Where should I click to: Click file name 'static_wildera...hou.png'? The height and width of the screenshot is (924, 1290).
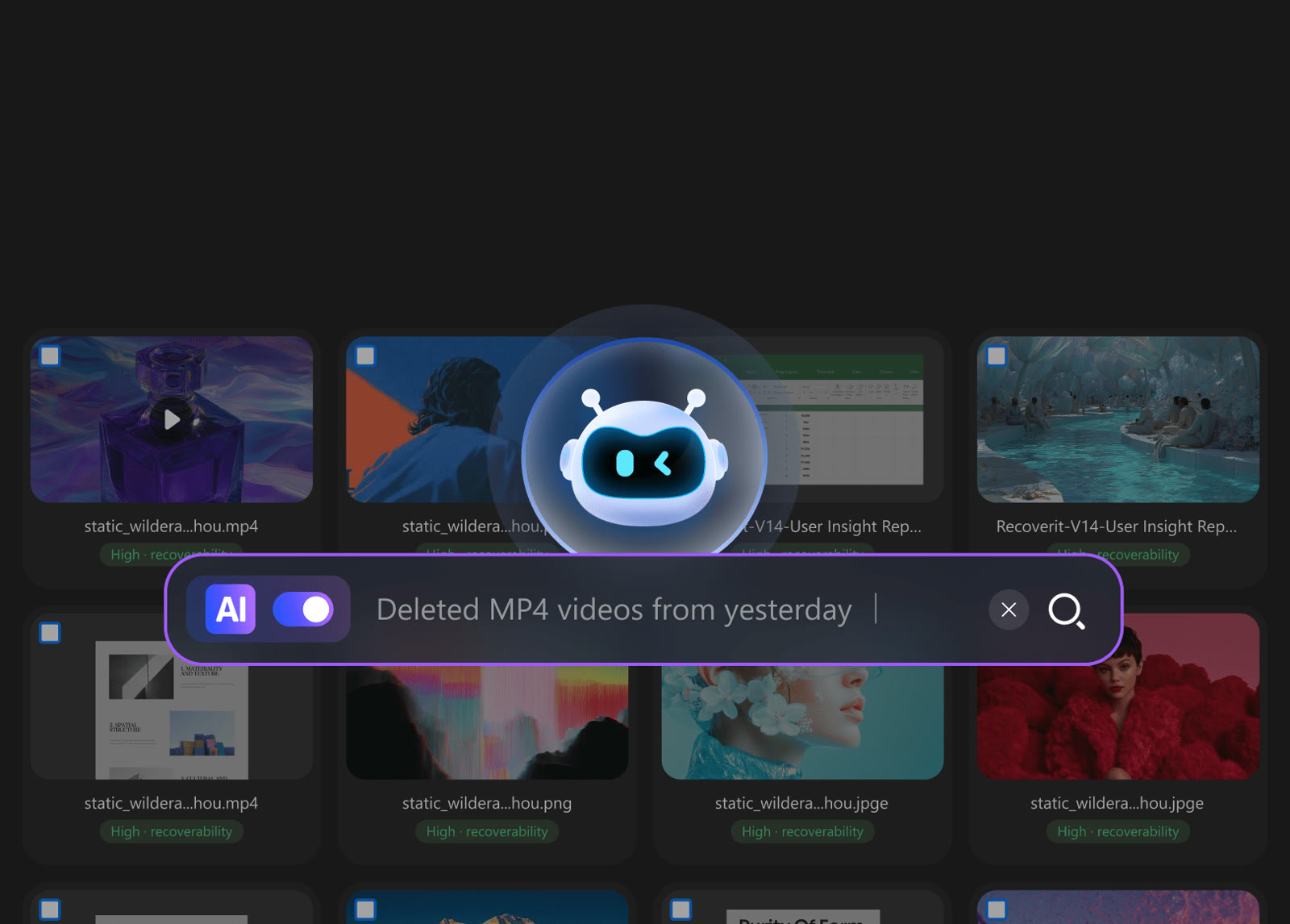click(487, 803)
